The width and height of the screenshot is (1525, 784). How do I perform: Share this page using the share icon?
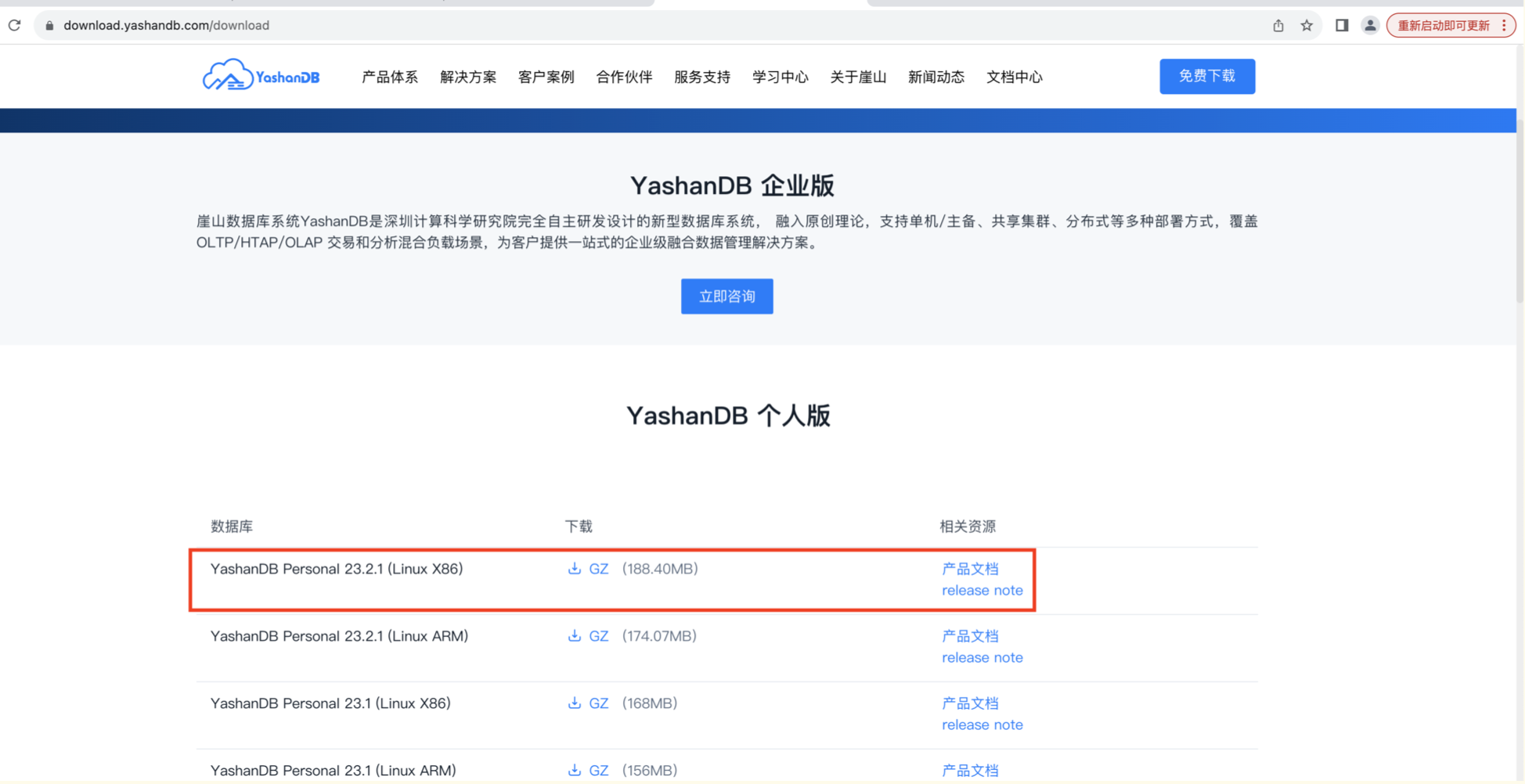pyautogui.click(x=1278, y=25)
